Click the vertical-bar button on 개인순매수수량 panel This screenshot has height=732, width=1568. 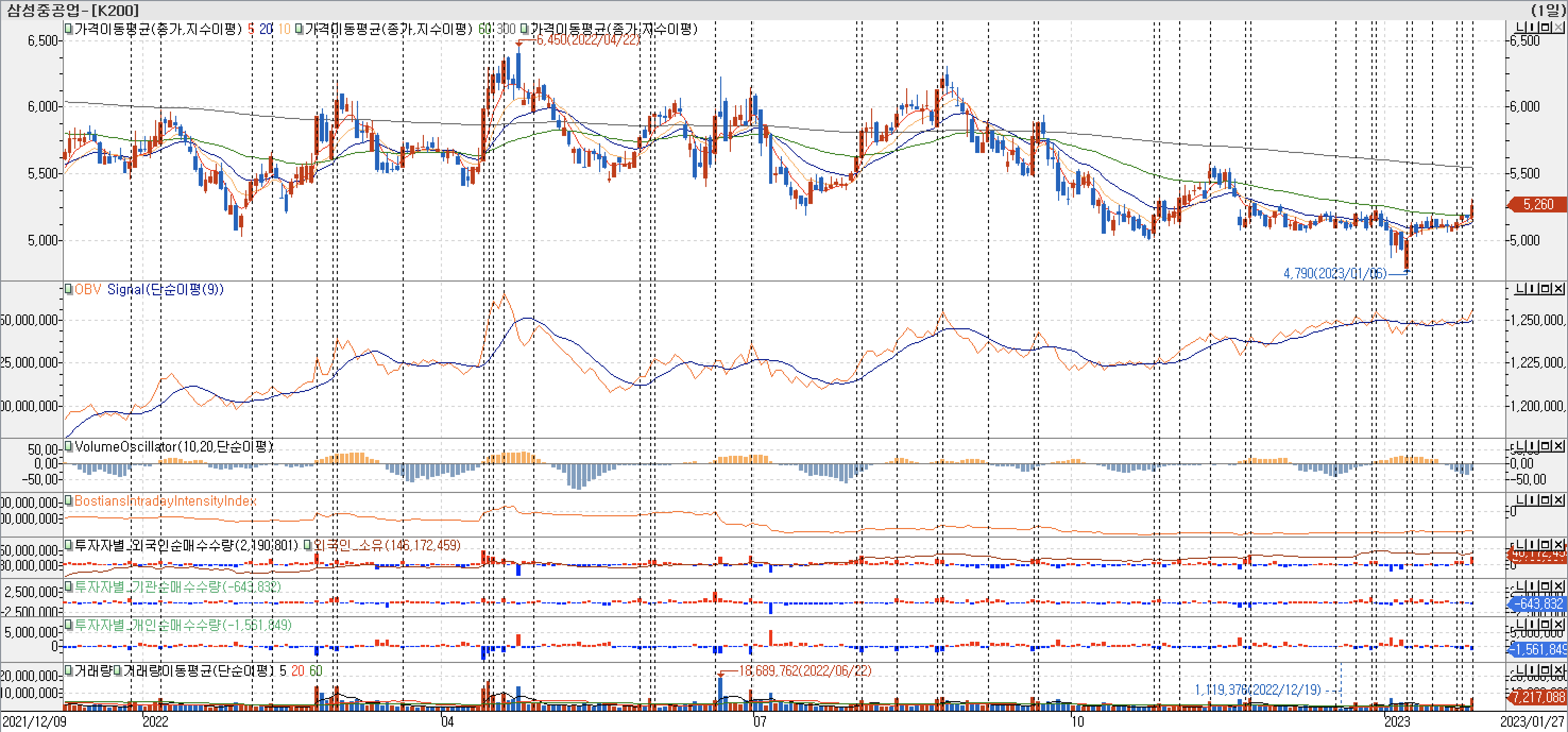tap(1532, 625)
